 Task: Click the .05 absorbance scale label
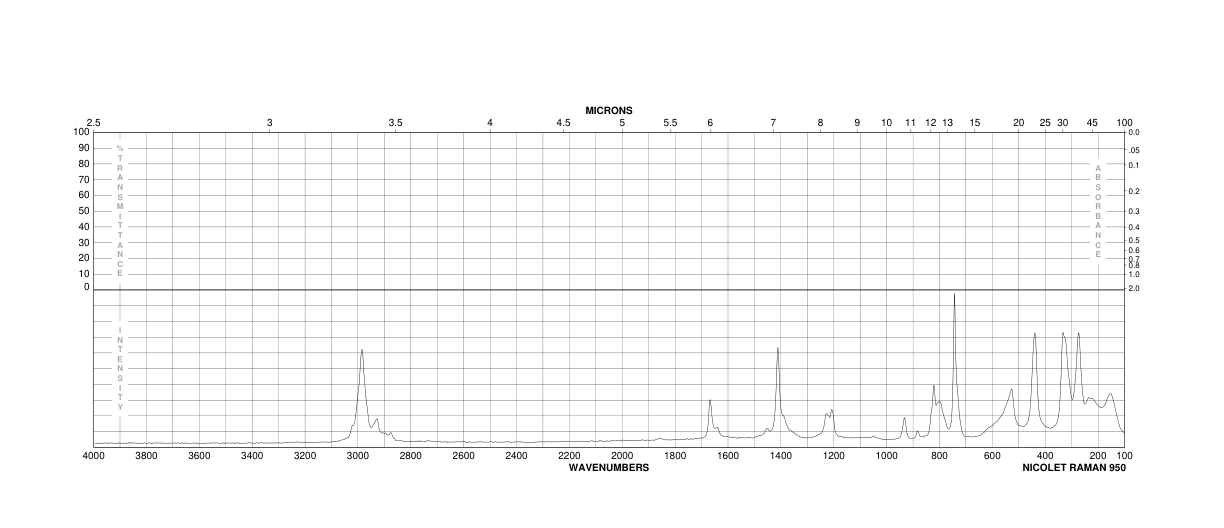click(1134, 150)
